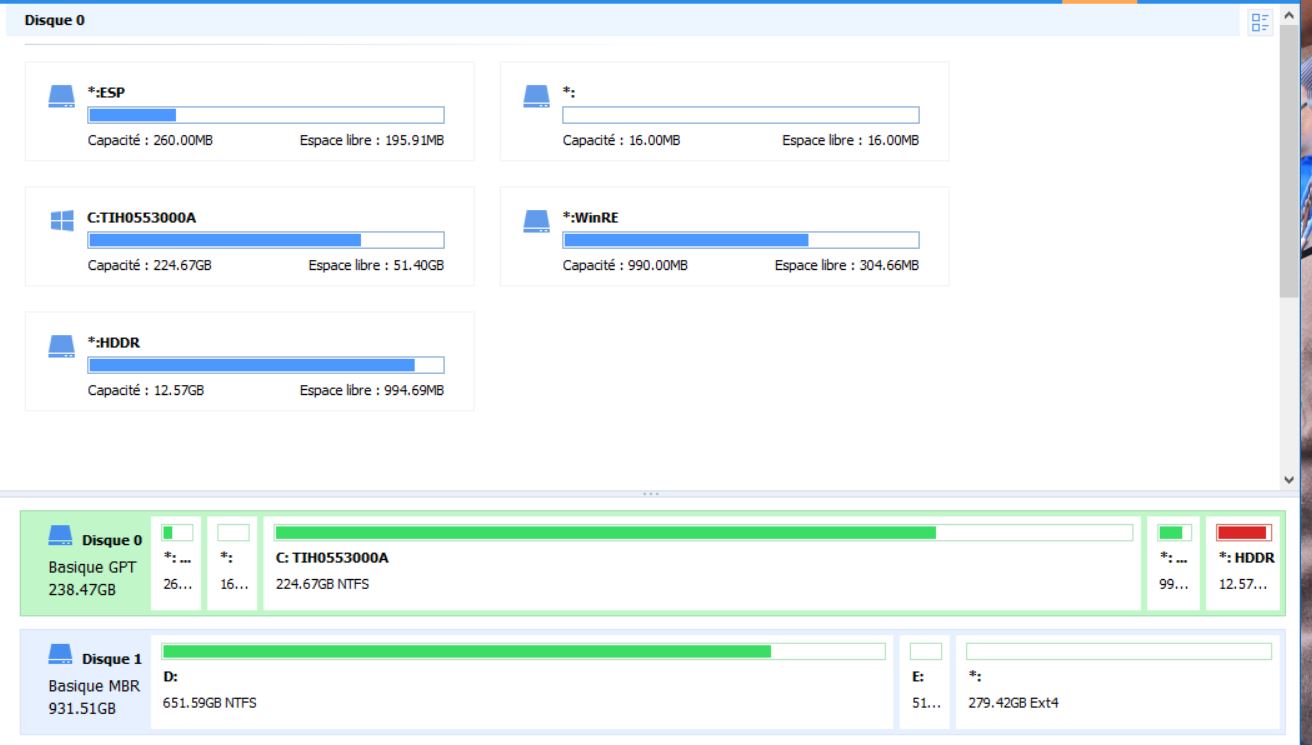Toggle the view mode icon at top right
1312x745 pixels.
click(1260, 22)
